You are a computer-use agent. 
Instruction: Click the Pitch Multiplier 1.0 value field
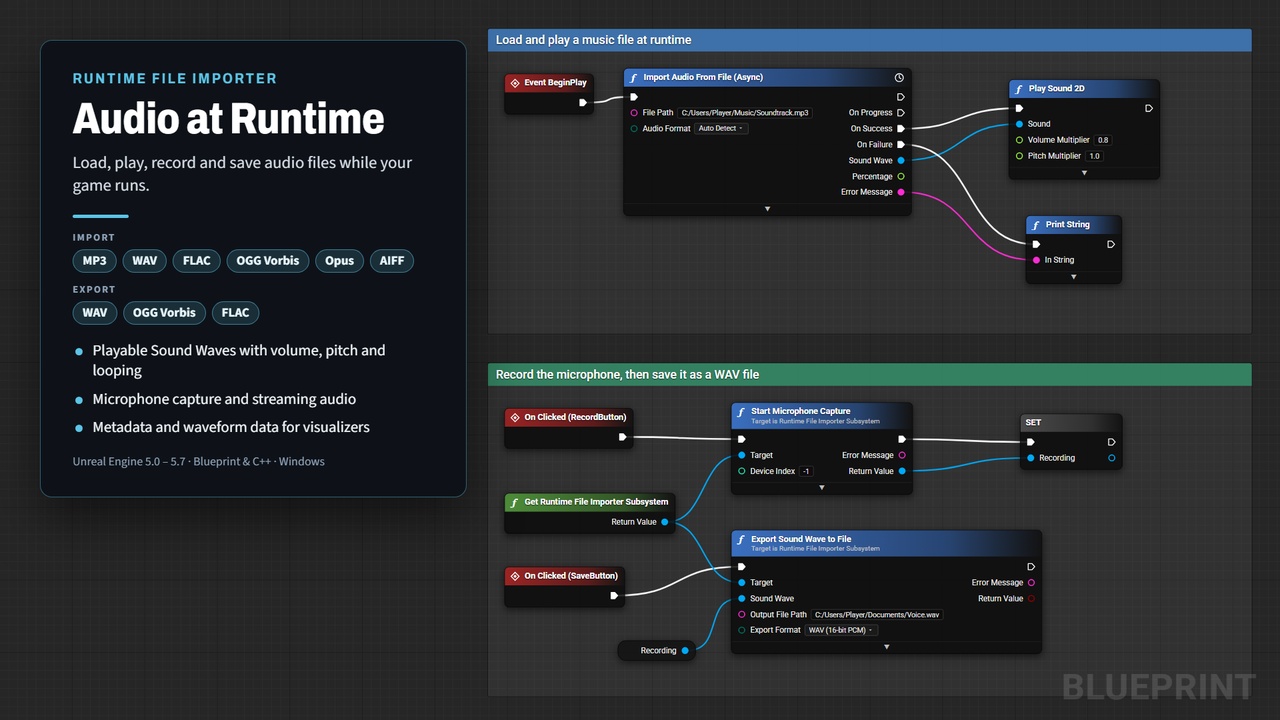[x=1094, y=156]
